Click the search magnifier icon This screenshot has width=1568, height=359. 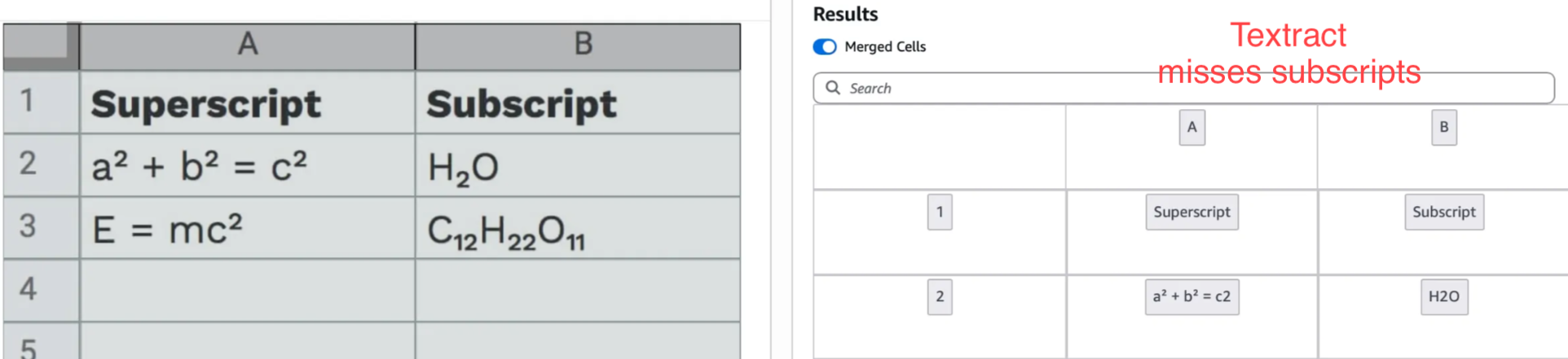[832, 88]
